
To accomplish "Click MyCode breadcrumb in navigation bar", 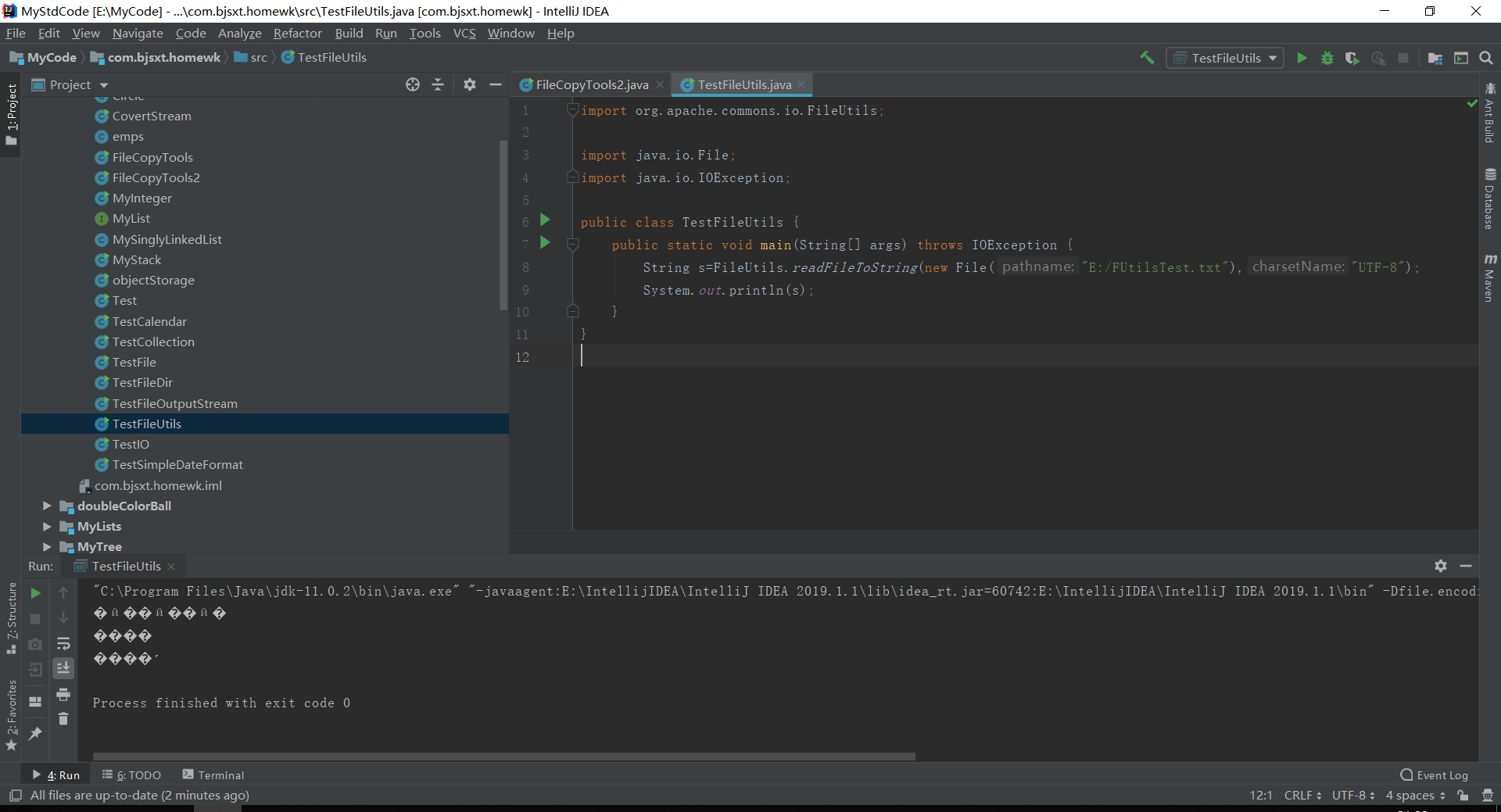I will 44,58.
